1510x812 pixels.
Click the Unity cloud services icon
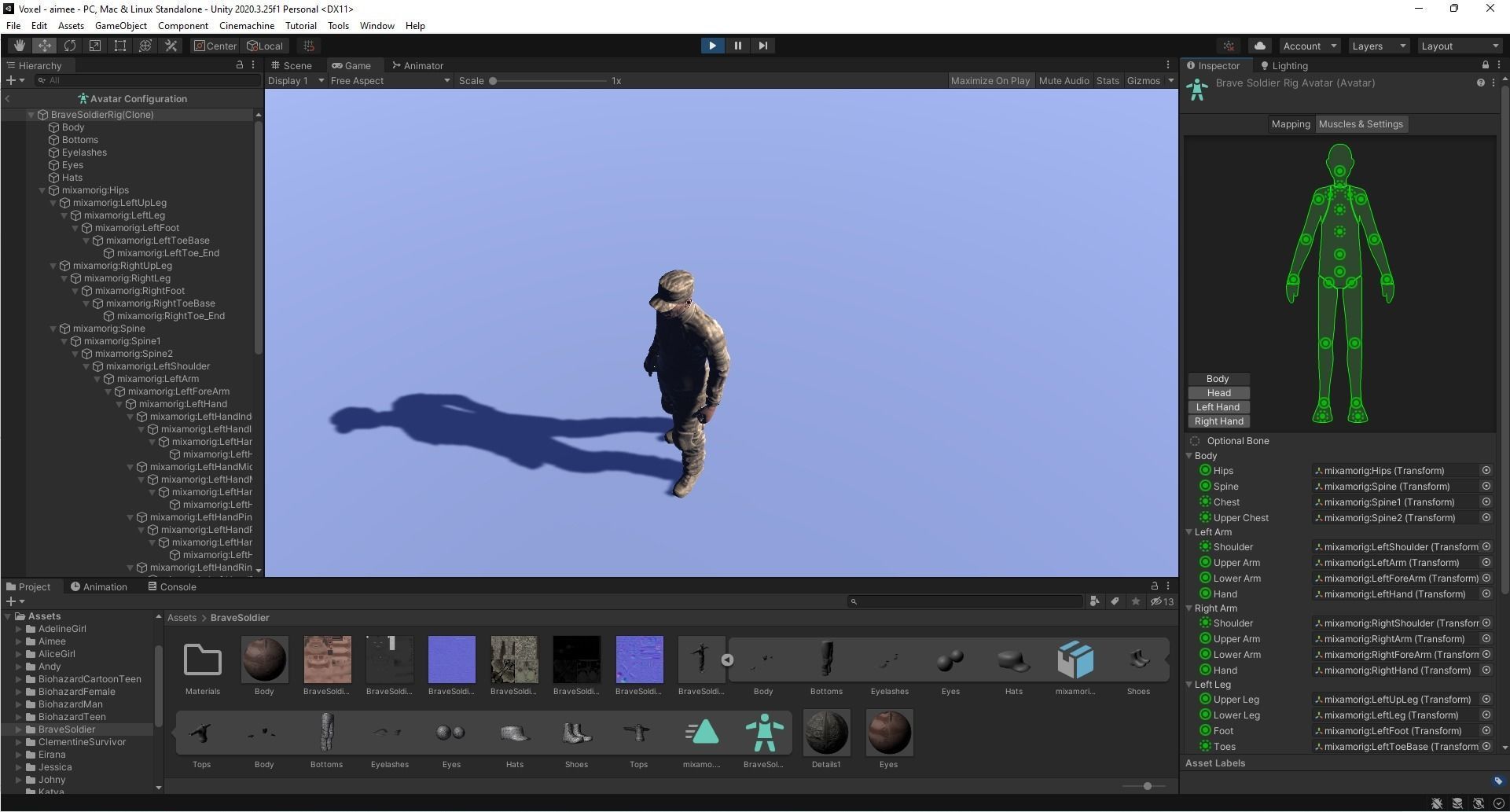[1259, 46]
